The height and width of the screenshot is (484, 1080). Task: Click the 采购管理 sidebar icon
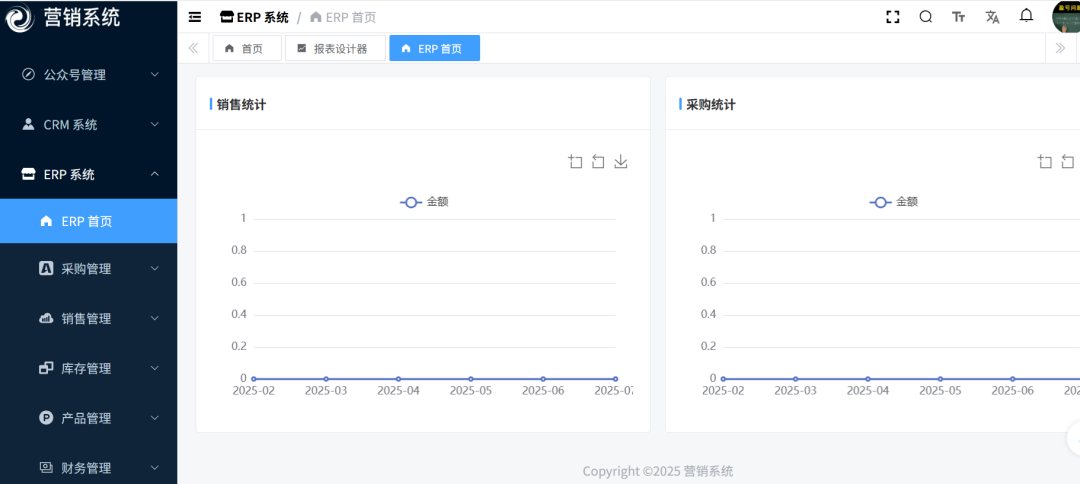[x=46, y=269]
